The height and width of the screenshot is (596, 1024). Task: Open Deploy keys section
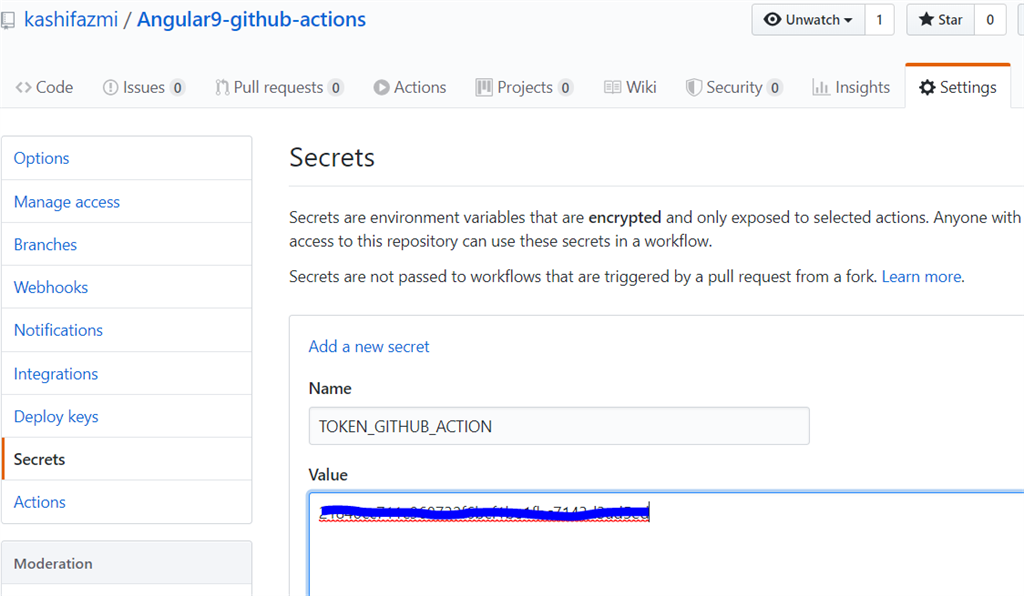(x=56, y=417)
